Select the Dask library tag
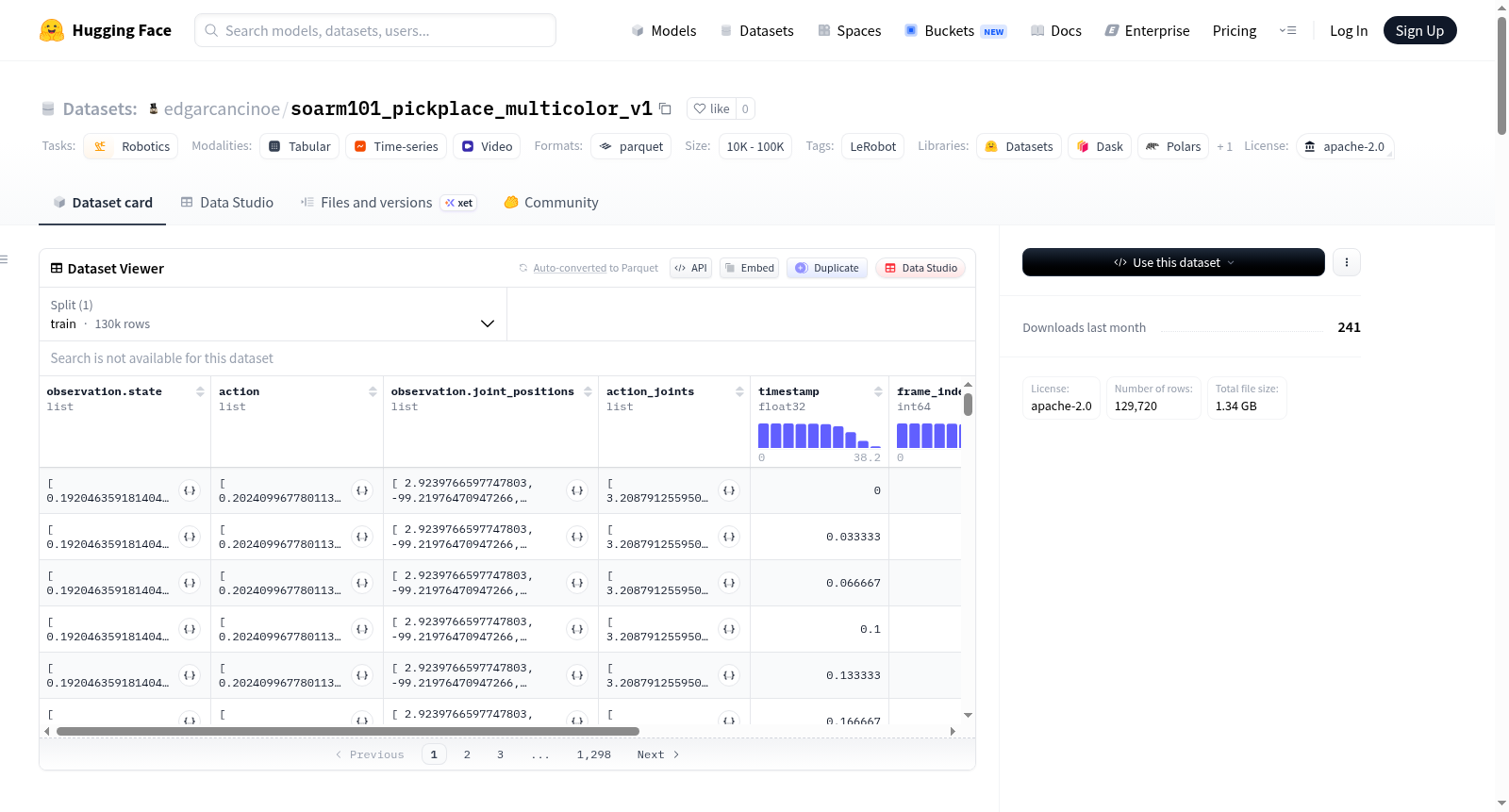Screen dimensions: 1509x812 (1100, 146)
